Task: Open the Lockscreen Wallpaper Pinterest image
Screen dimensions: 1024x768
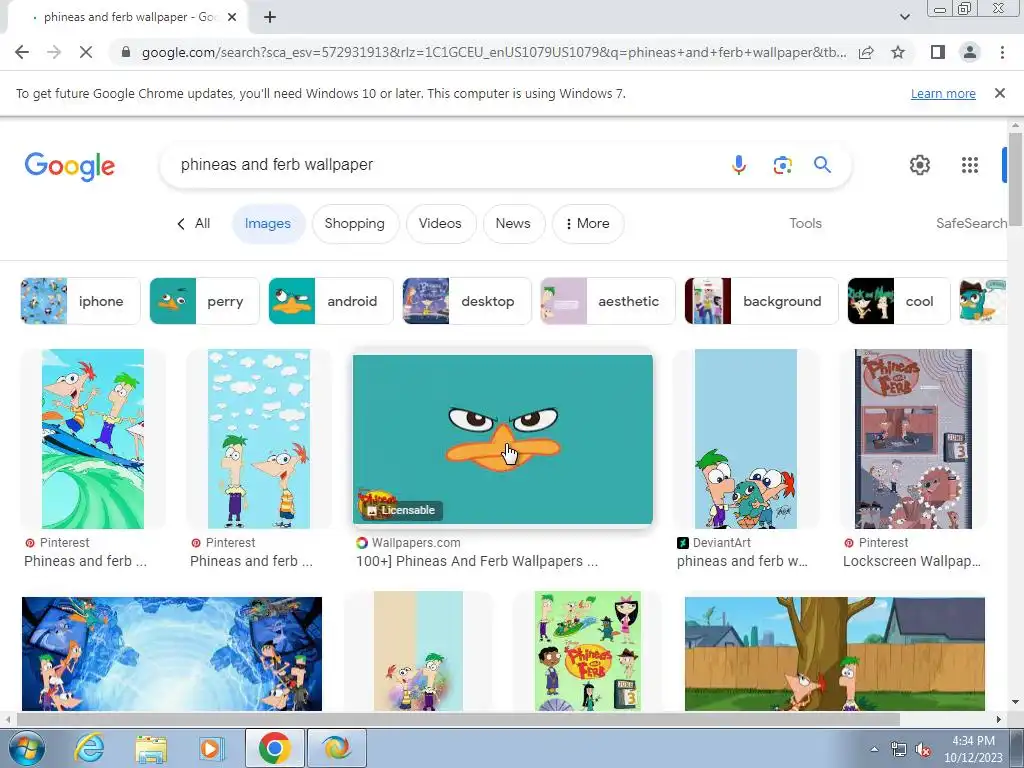Action: tap(913, 439)
